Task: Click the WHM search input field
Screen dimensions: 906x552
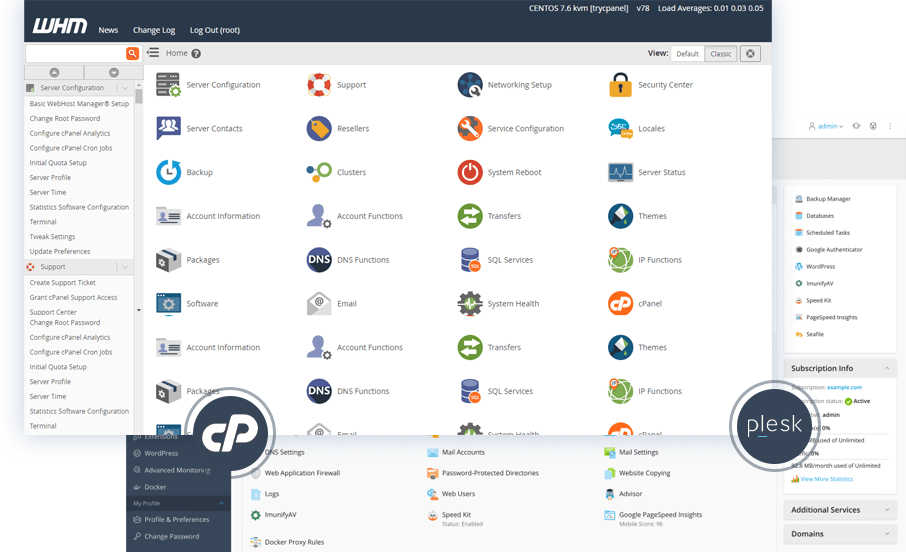Action: 76,53
